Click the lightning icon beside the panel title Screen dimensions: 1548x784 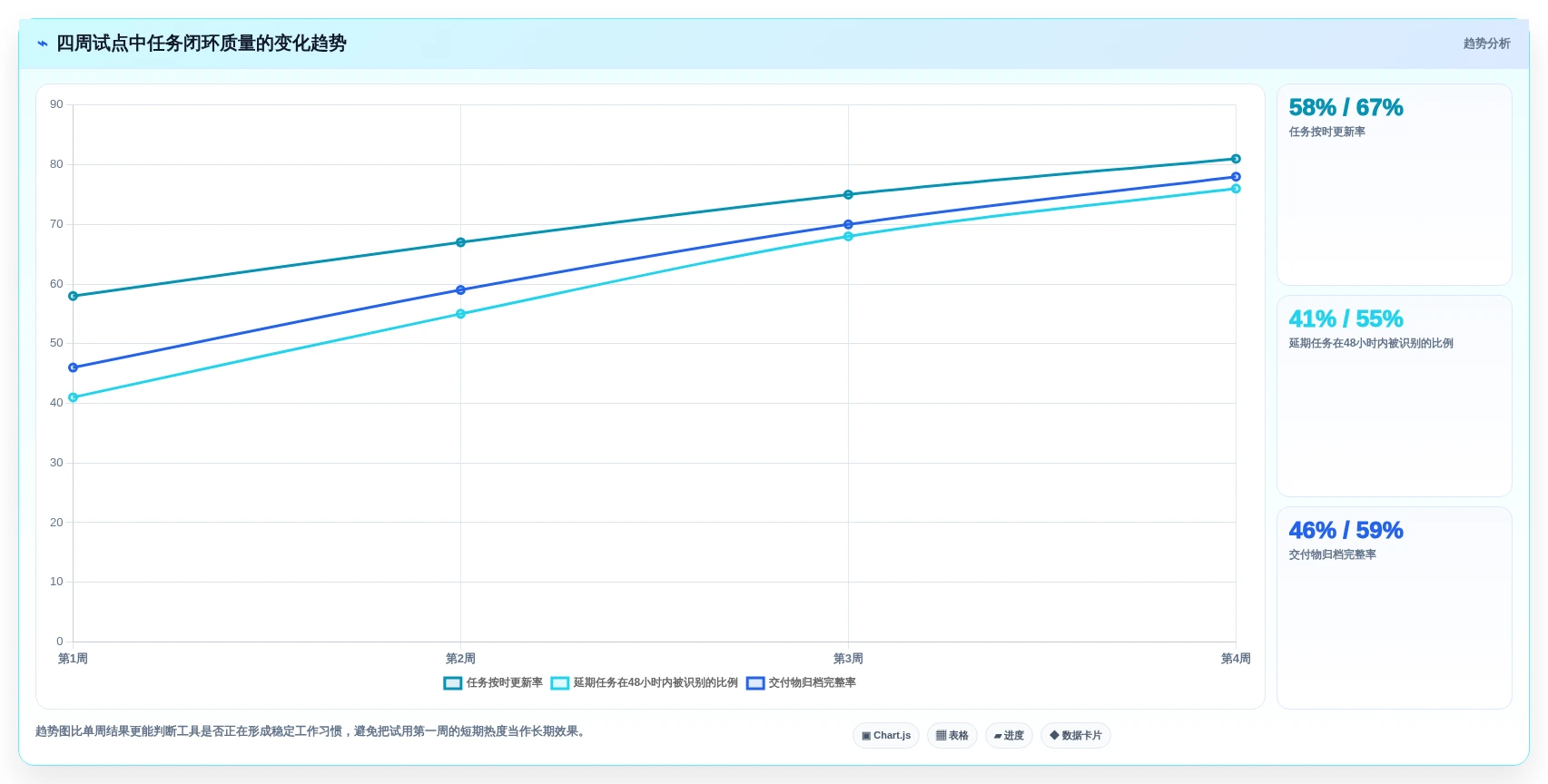pyautogui.click(x=42, y=44)
